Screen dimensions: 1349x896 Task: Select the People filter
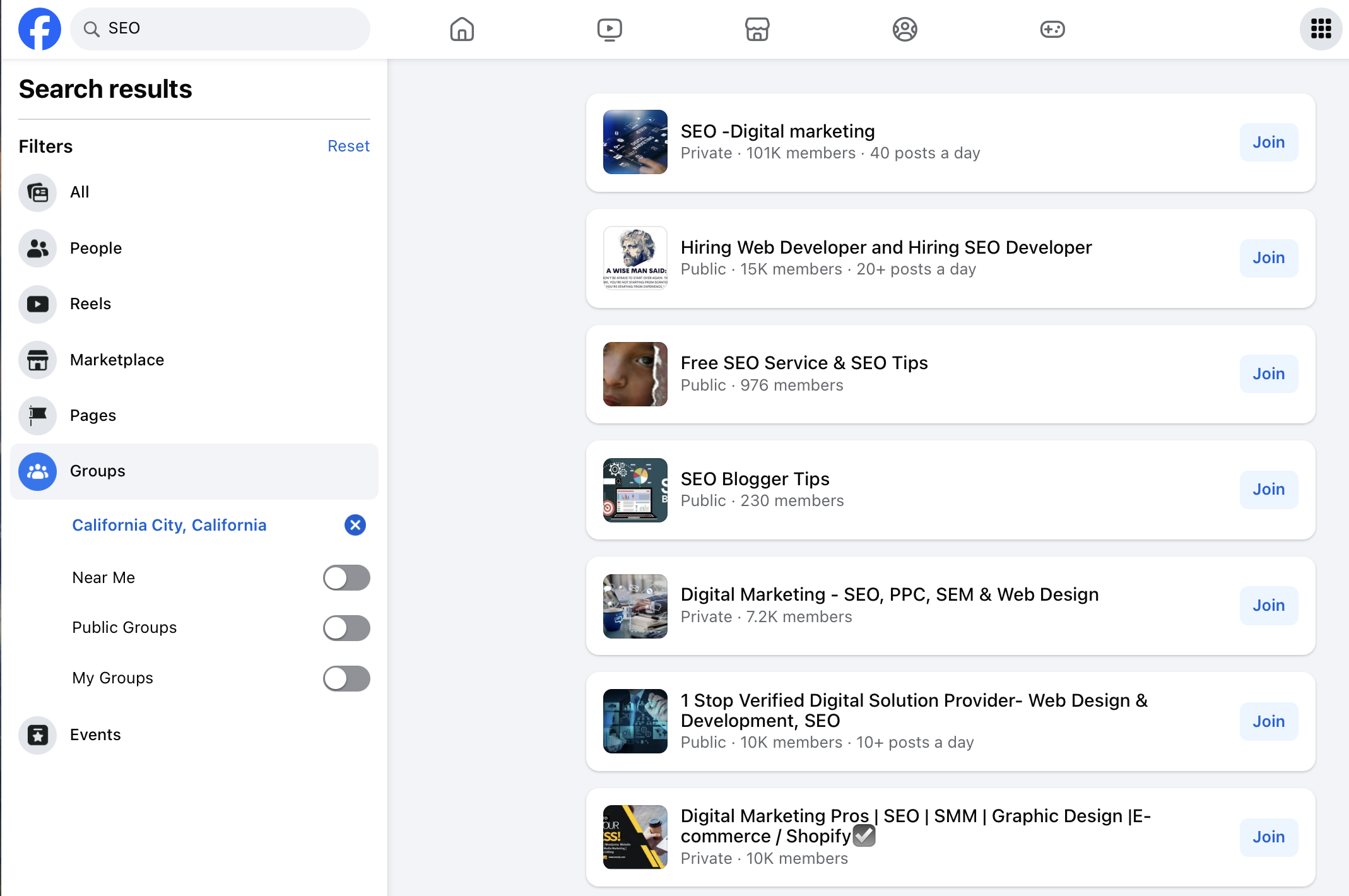coord(96,248)
